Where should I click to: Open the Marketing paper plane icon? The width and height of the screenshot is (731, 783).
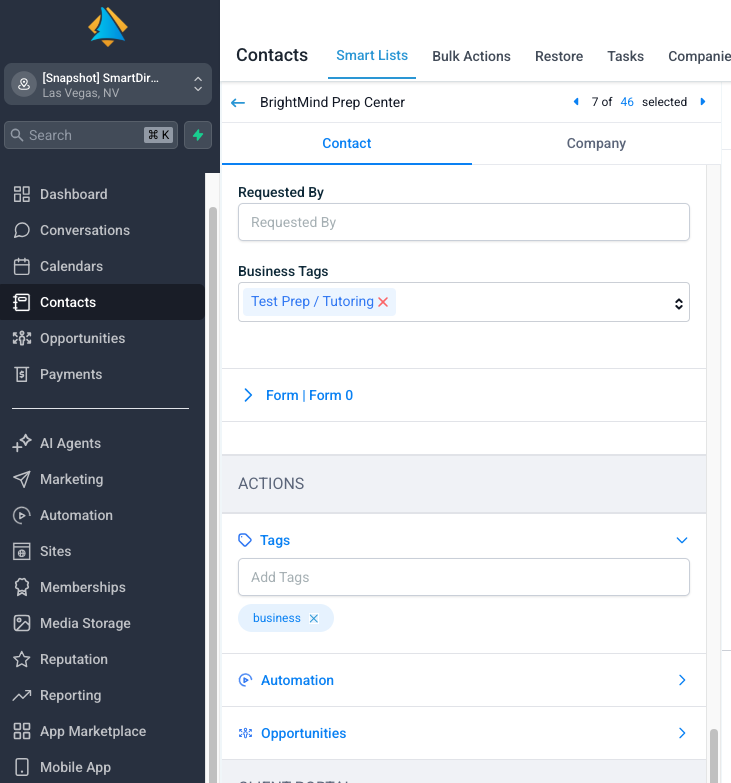[21, 479]
